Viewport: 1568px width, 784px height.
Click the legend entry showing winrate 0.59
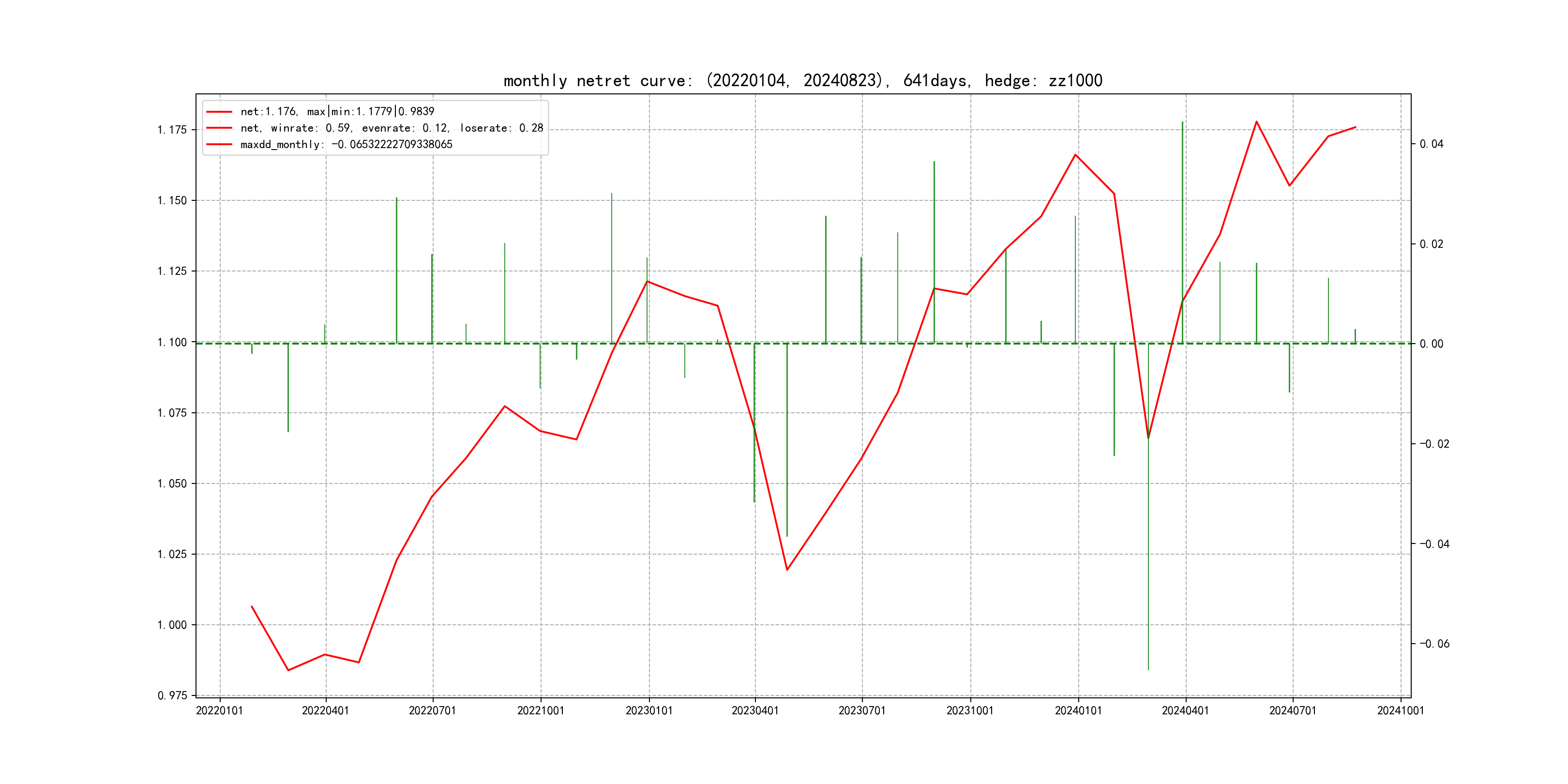coord(392,128)
